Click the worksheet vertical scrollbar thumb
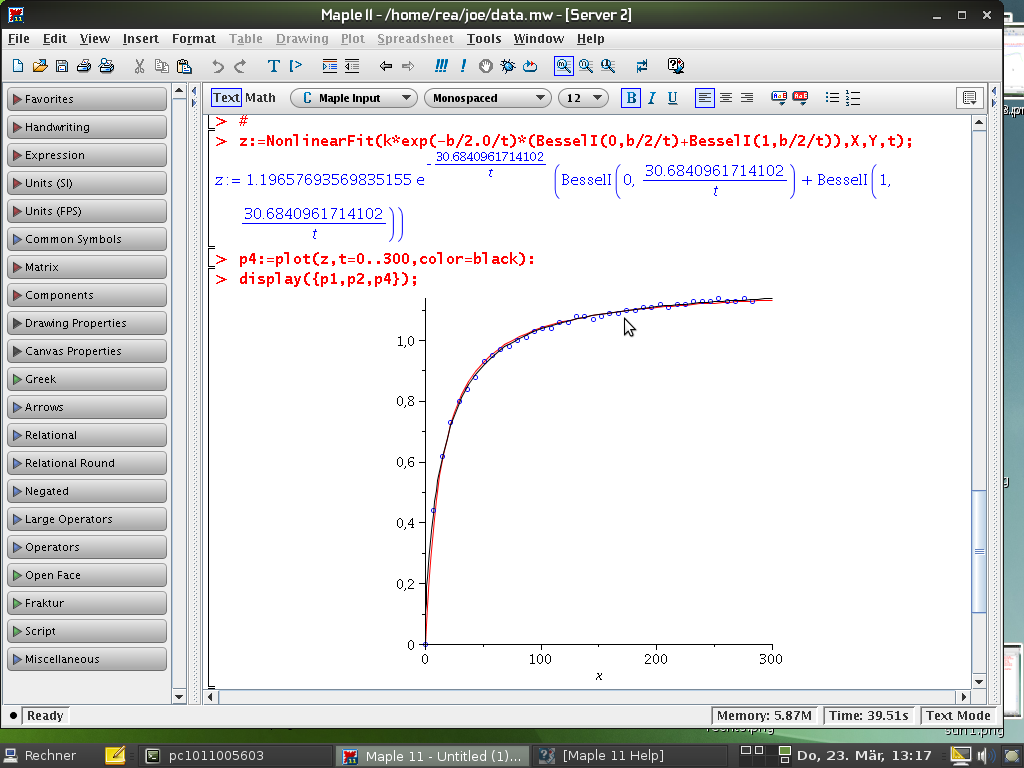This screenshot has width=1024, height=768. tap(979, 551)
